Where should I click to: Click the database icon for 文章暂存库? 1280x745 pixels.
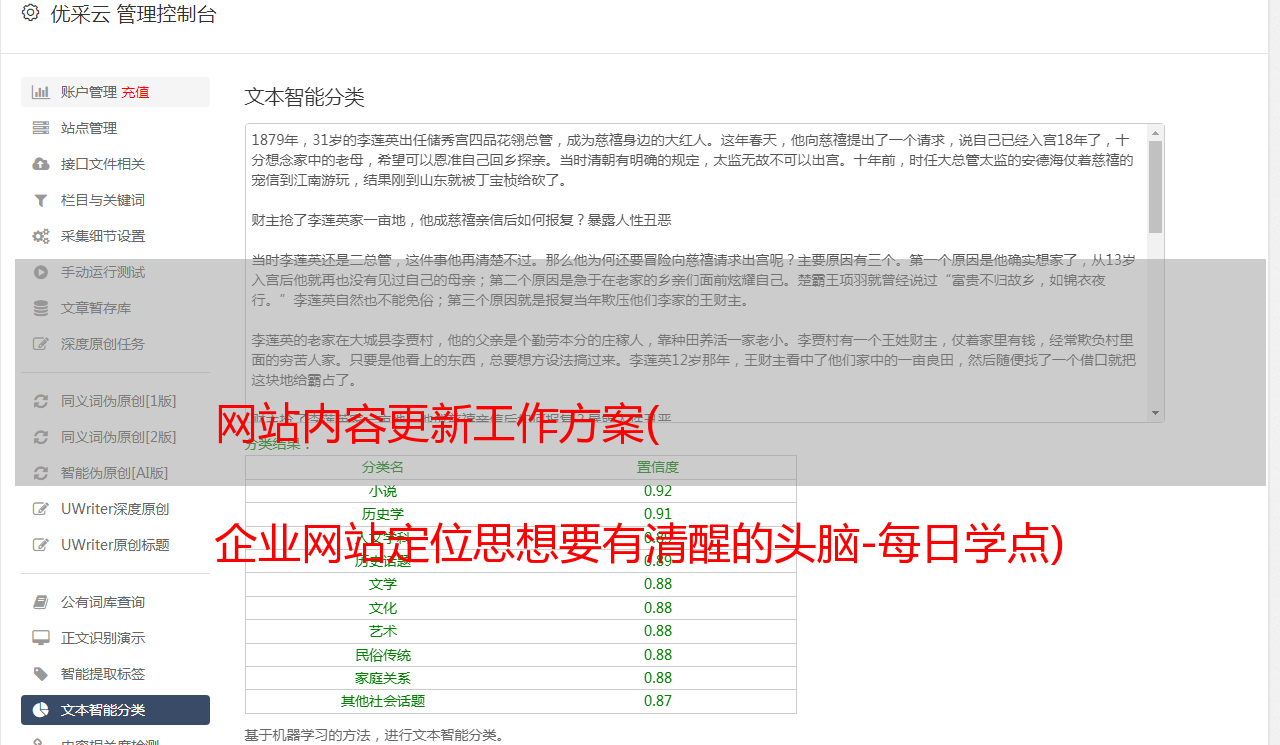41,308
